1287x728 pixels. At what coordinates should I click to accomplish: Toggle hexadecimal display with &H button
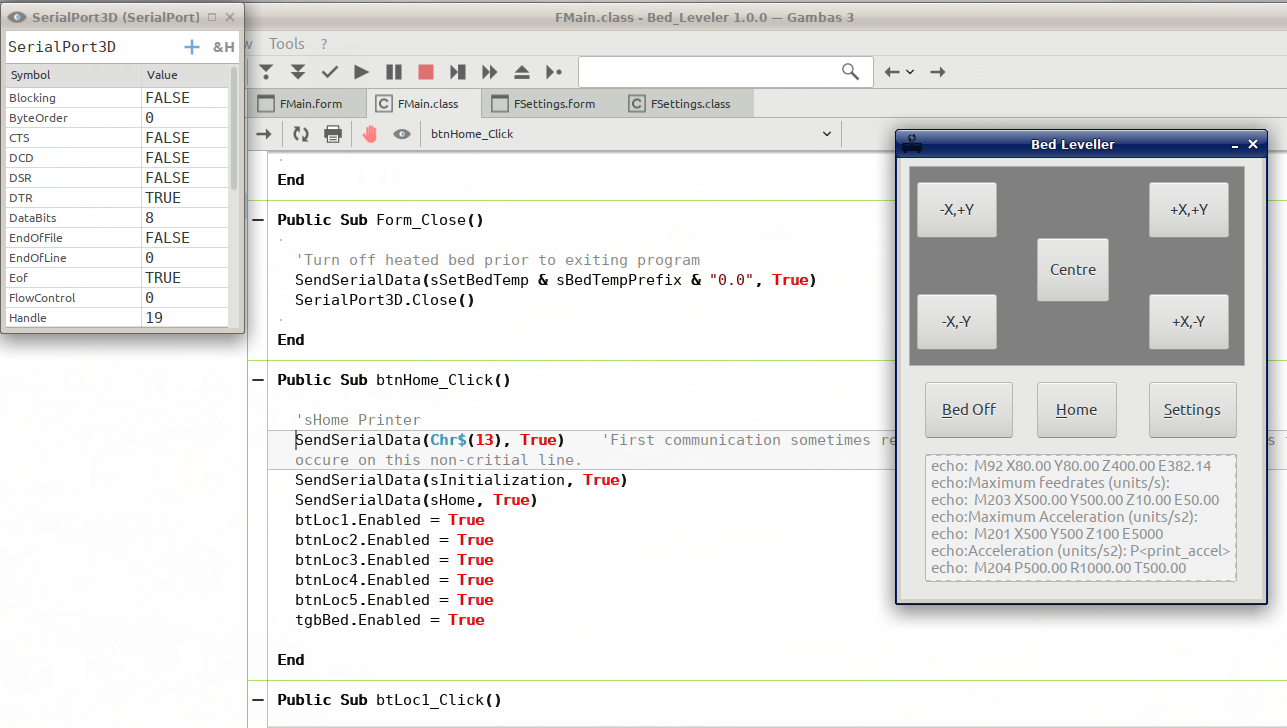click(224, 47)
